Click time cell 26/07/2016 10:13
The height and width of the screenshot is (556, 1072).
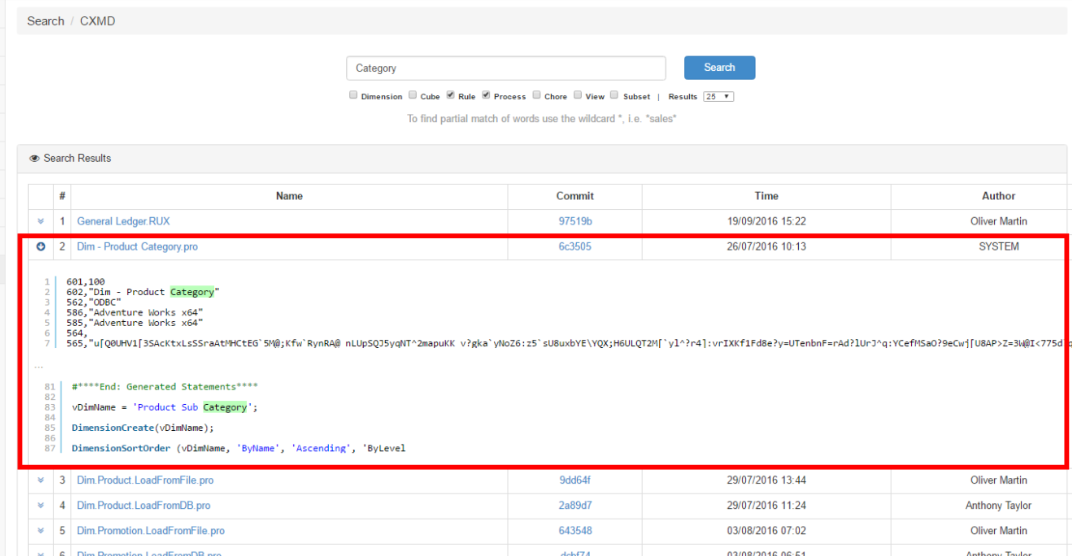point(766,247)
